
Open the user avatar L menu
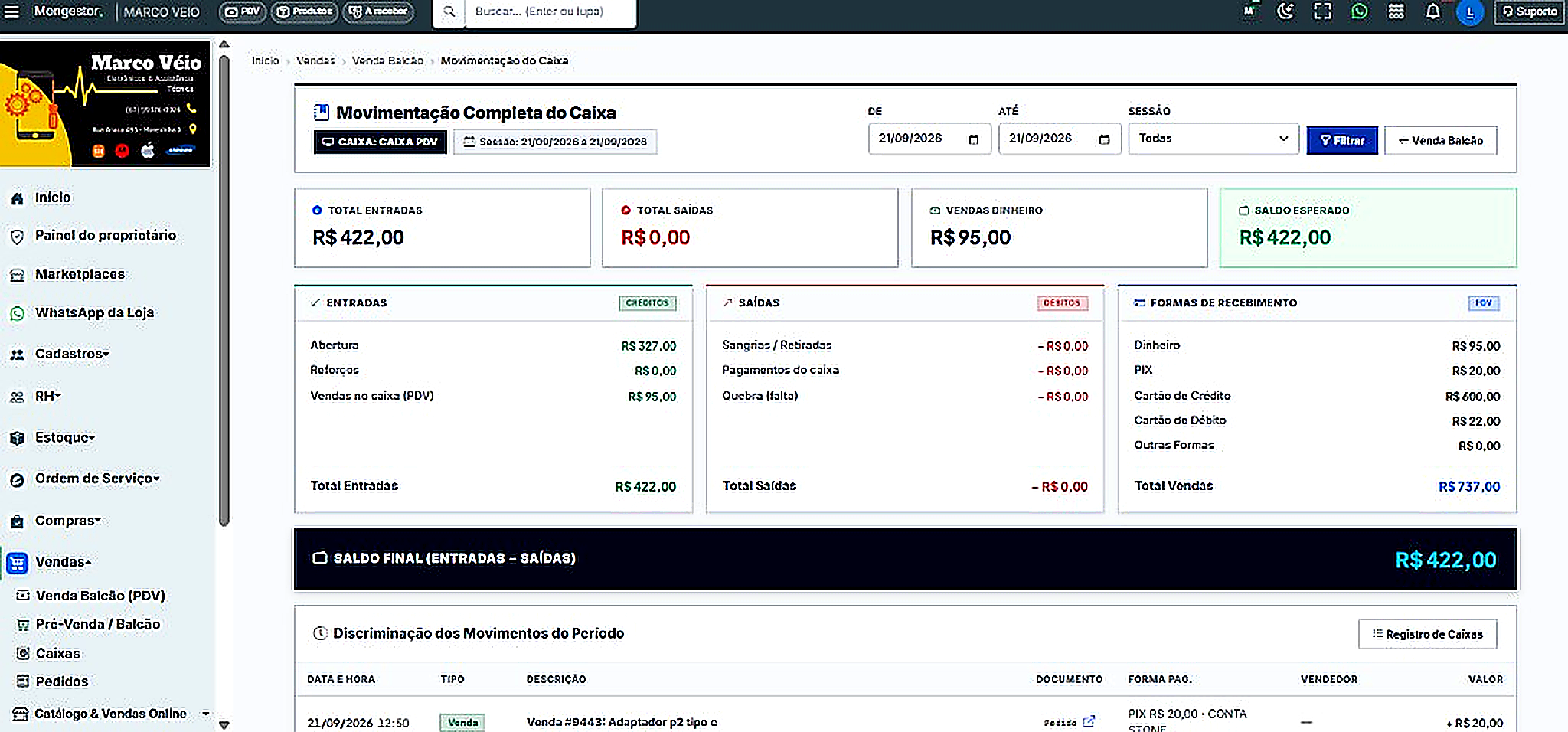(x=1470, y=12)
